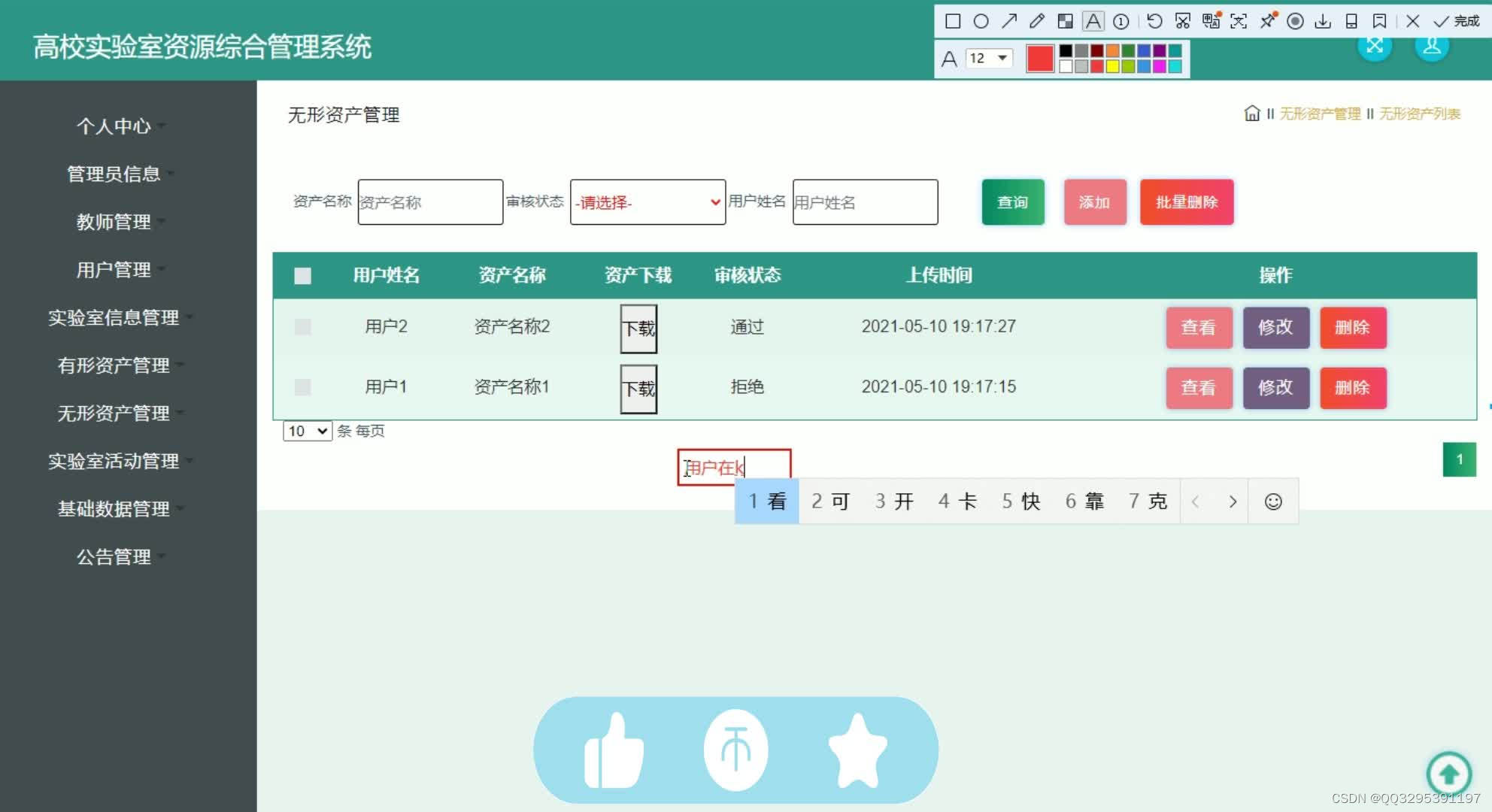1492x812 pixels.
Task: Select IME candidate 3 开
Action: click(x=894, y=501)
